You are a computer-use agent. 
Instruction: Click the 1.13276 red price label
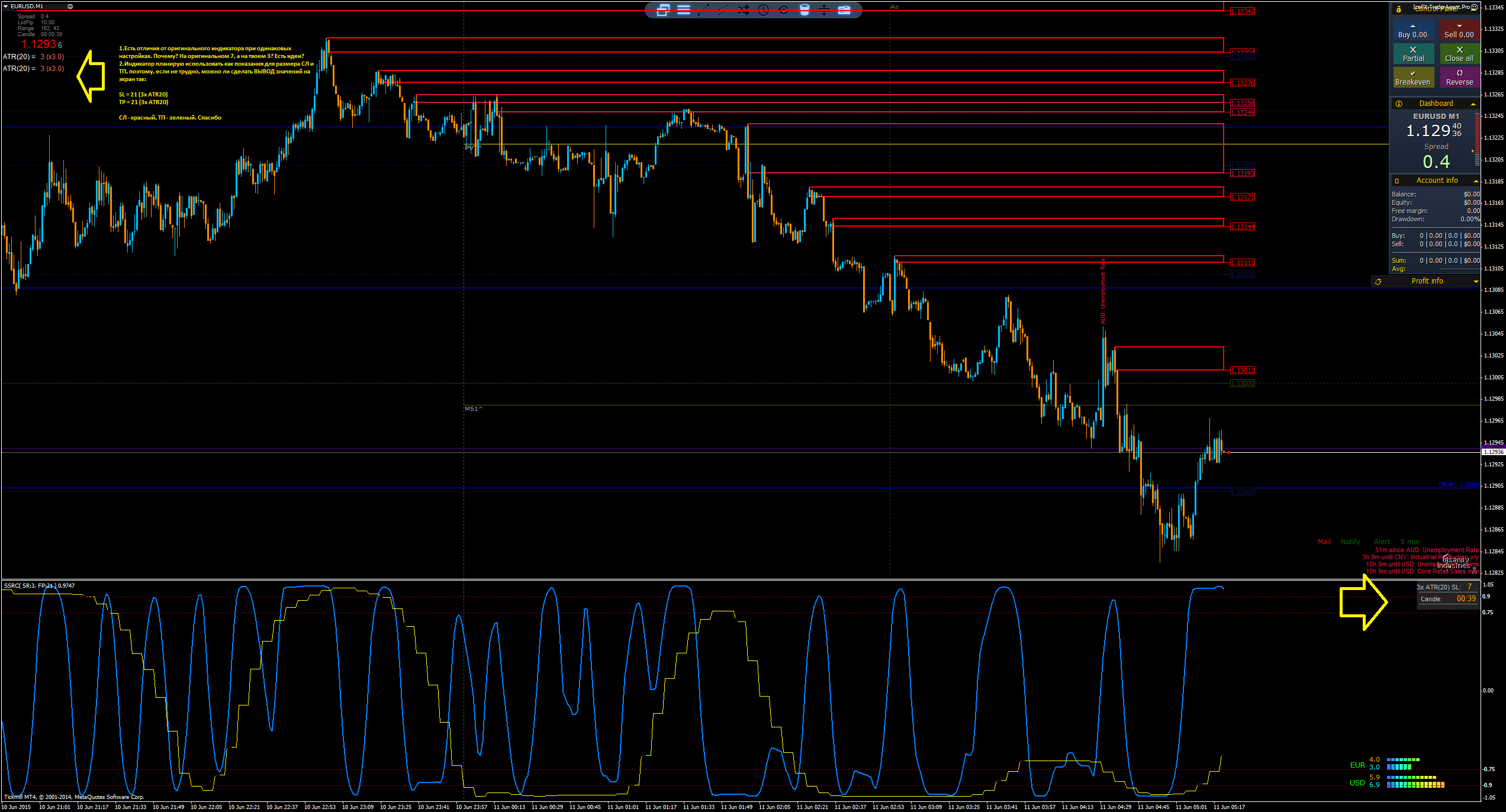coord(1242,83)
